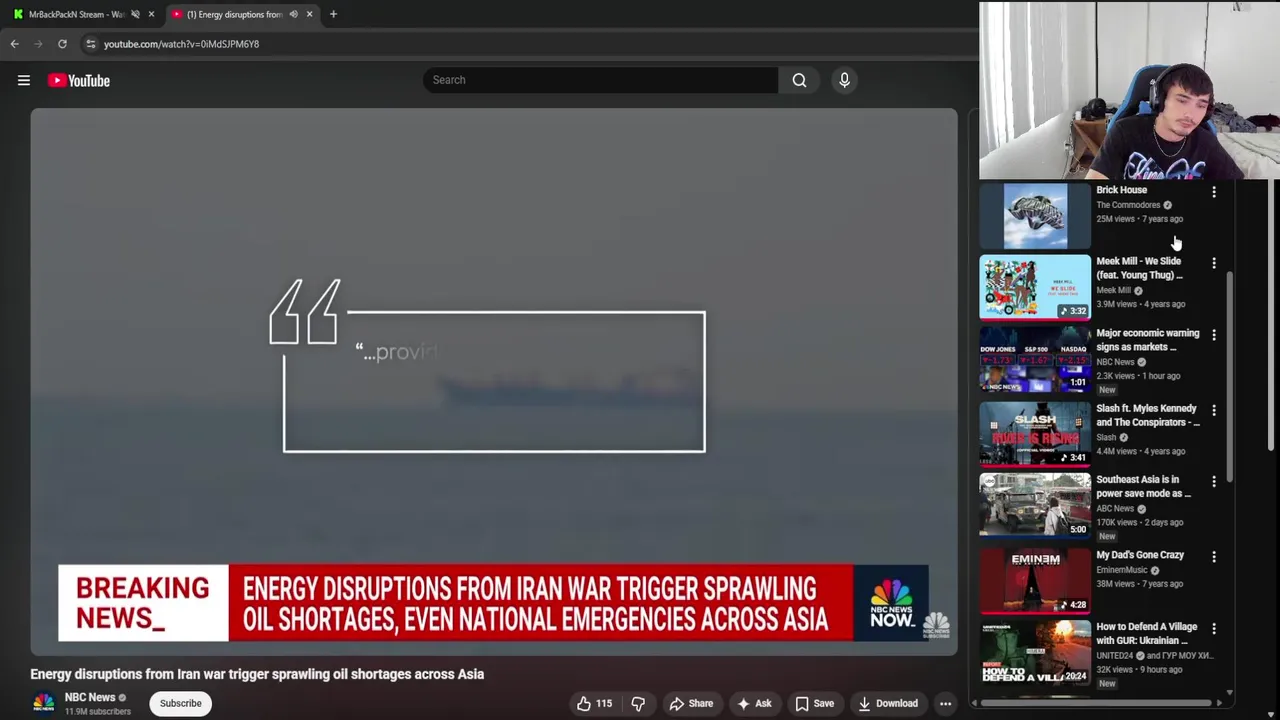Open more actions ellipsis below video

pos(945,703)
